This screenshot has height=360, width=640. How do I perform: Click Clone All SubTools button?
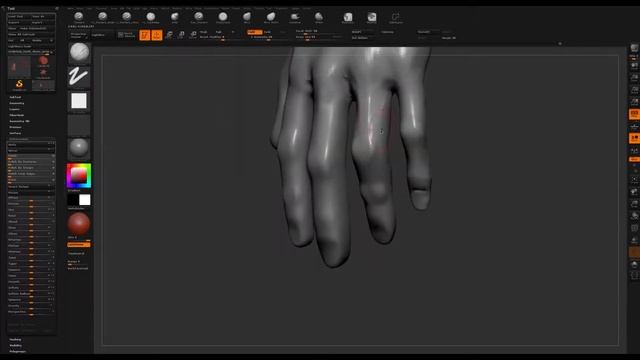tap(31, 34)
